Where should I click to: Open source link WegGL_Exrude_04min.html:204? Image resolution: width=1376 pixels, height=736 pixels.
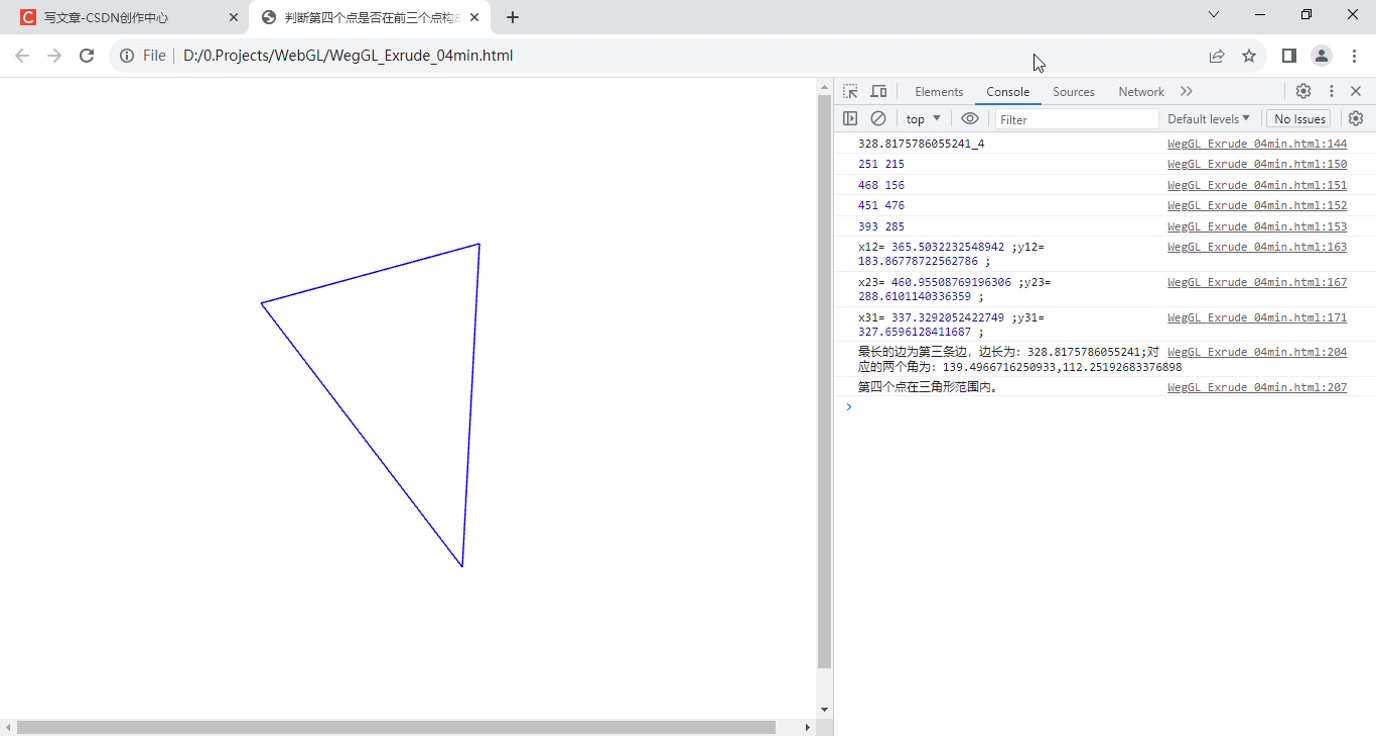coord(1256,352)
